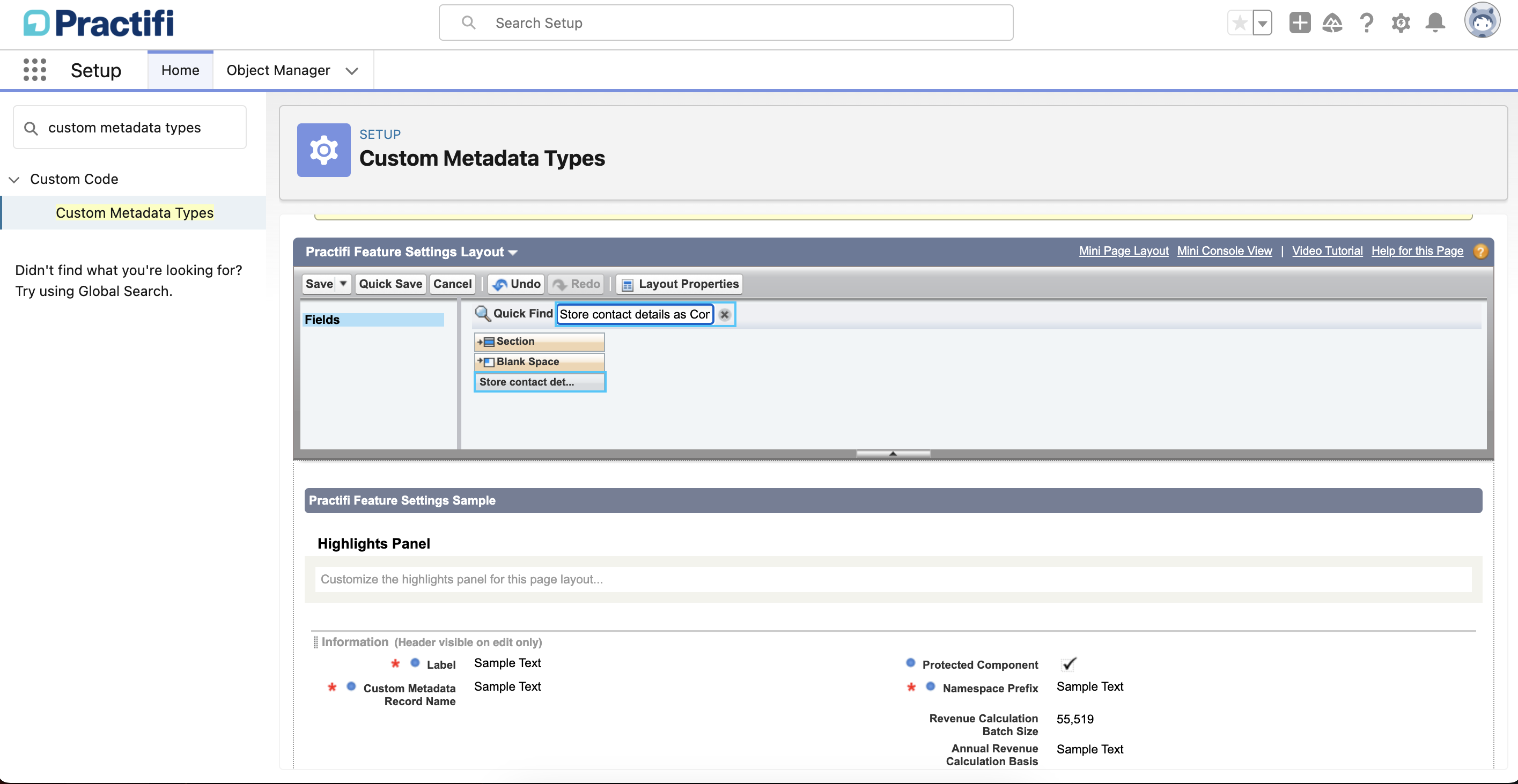Open the global actions plus icon

click(1300, 23)
